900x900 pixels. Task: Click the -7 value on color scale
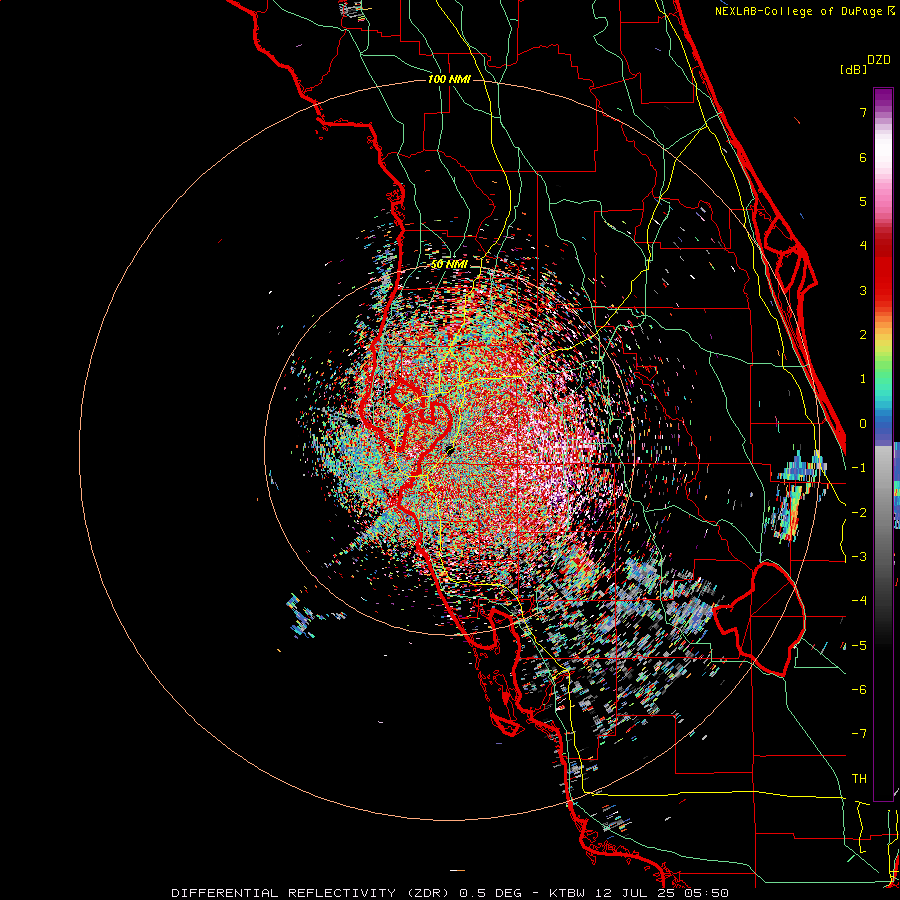point(859,734)
